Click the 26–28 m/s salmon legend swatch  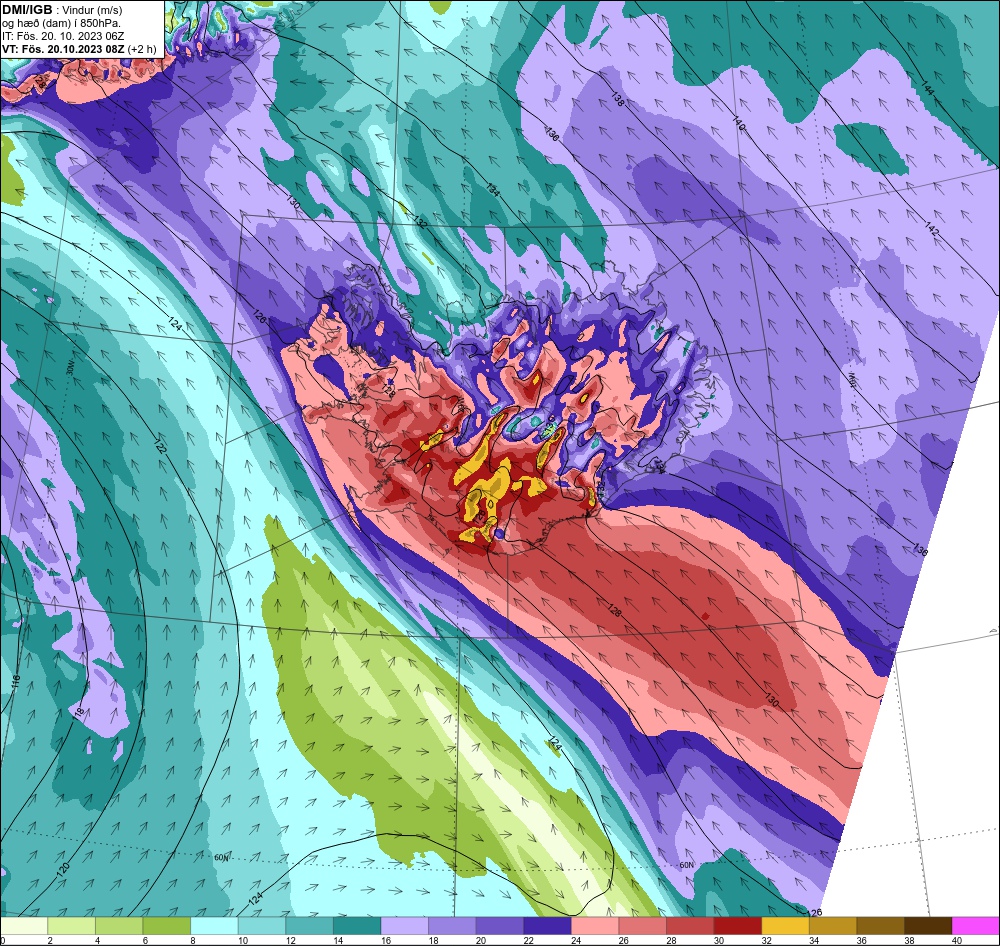tap(642, 926)
